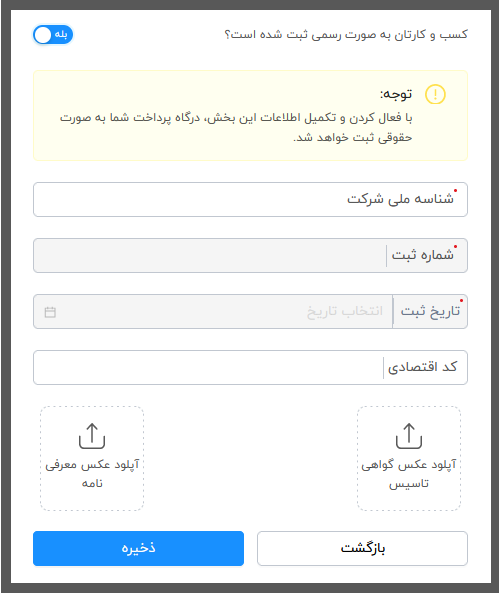This screenshot has width=499, height=594.
Task: Select the آپلود عکس معرفی نامه caption
Action: [92, 474]
